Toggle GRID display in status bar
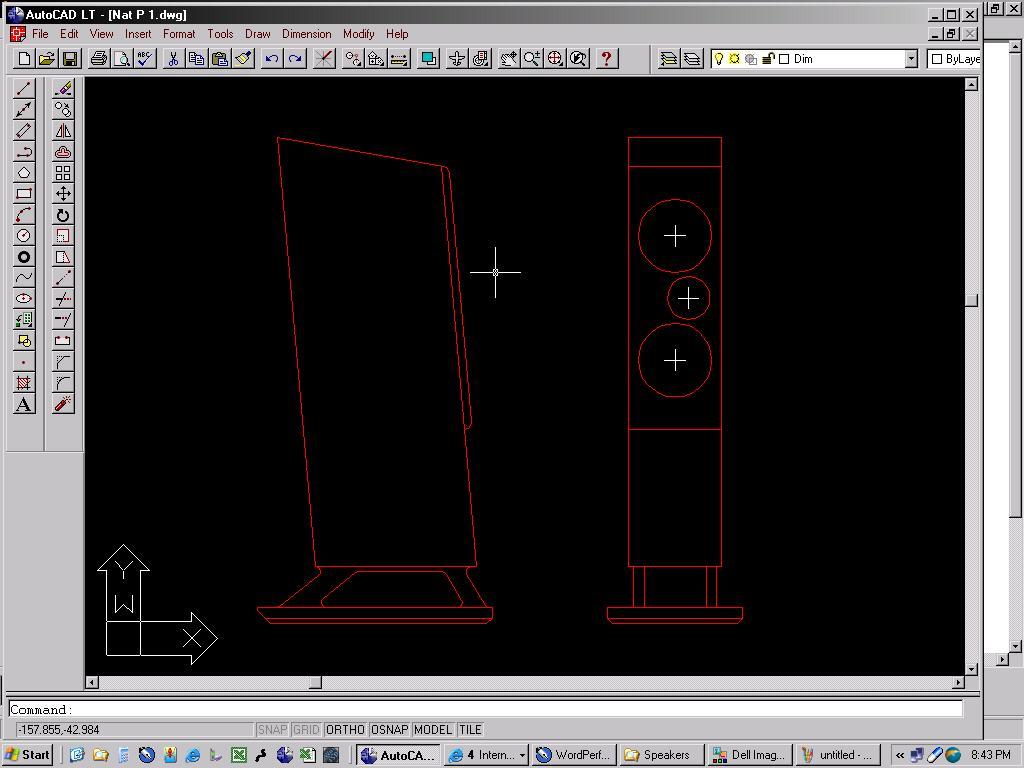 tap(305, 729)
